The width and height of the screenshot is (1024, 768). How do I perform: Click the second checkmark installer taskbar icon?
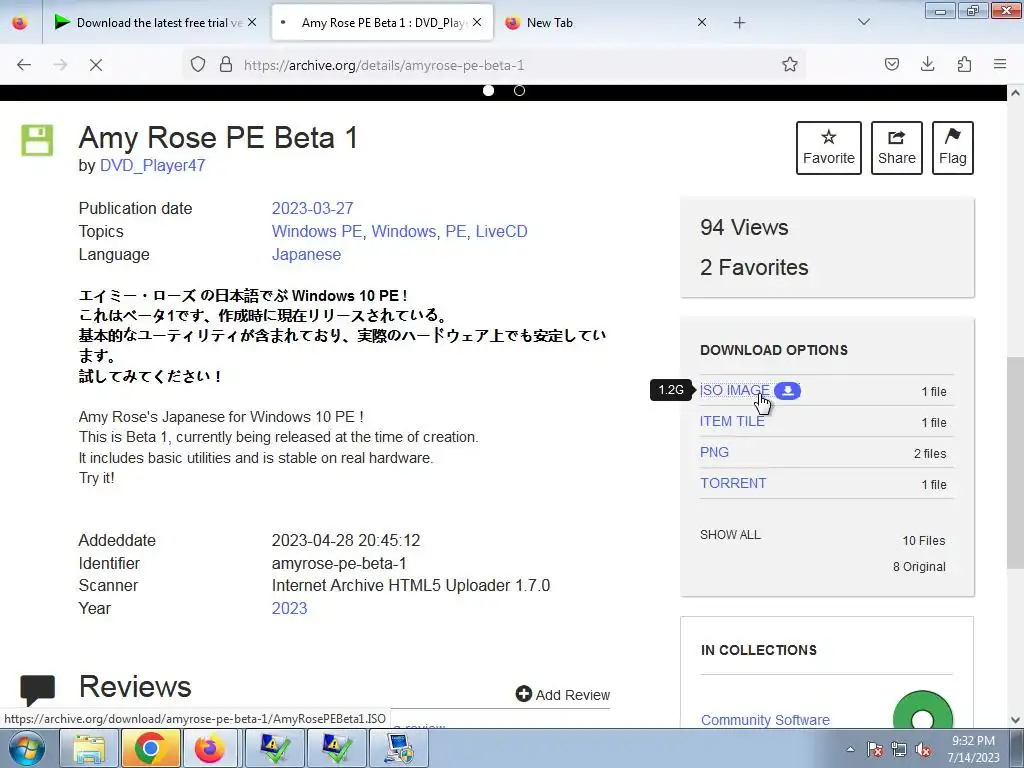pyautogui.click(x=336, y=748)
